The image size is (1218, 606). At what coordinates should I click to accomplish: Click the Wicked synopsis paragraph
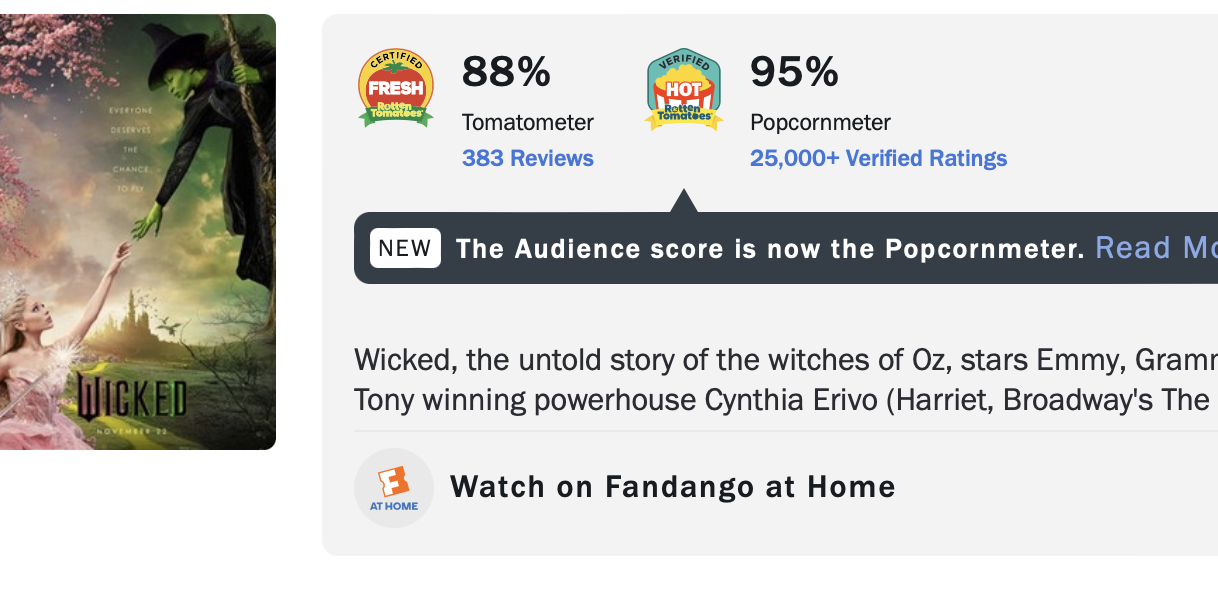(x=785, y=380)
